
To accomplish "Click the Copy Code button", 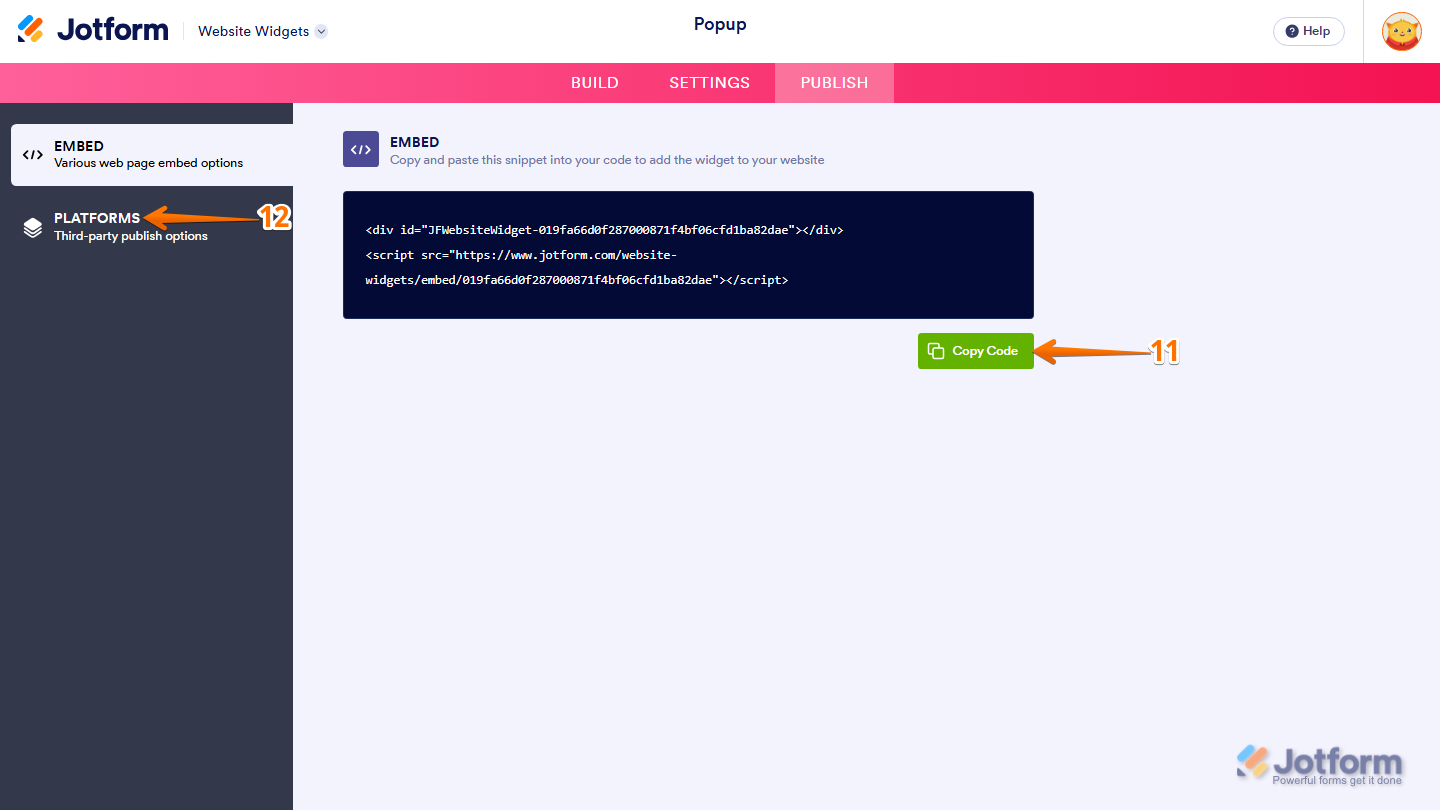I will (x=975, y=351).
